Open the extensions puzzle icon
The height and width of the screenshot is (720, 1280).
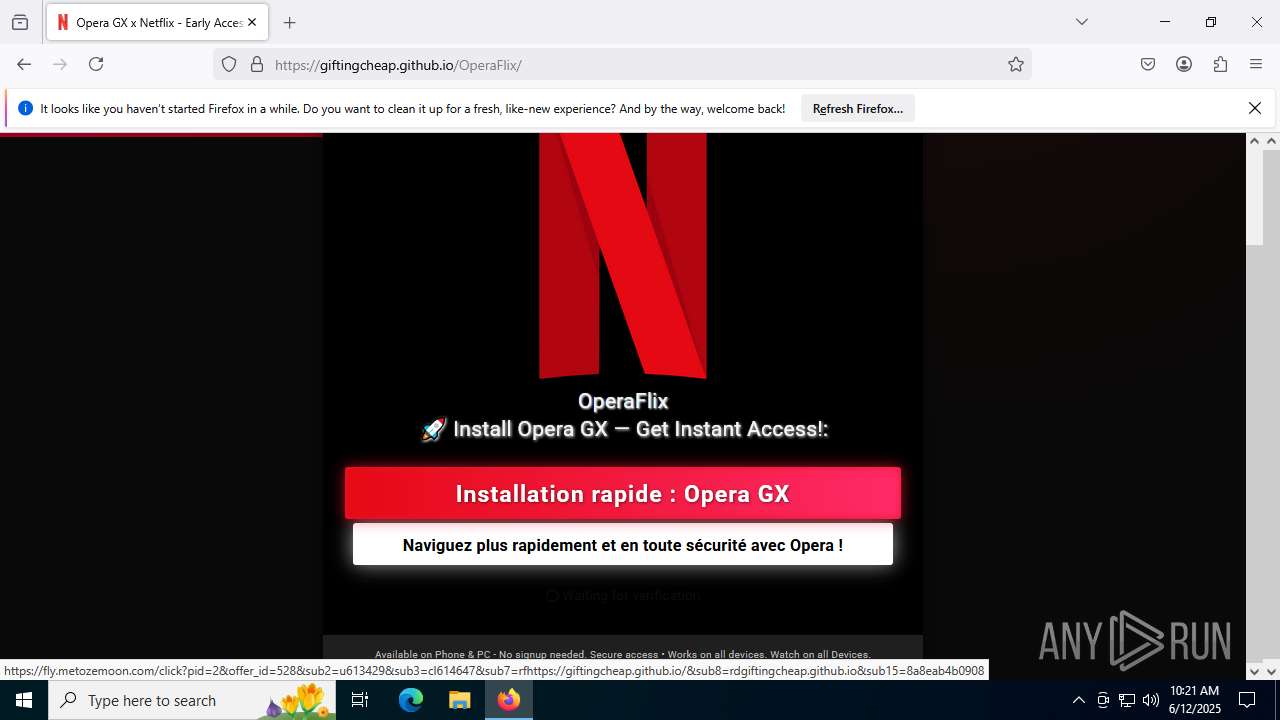(x=1220, y=64)
